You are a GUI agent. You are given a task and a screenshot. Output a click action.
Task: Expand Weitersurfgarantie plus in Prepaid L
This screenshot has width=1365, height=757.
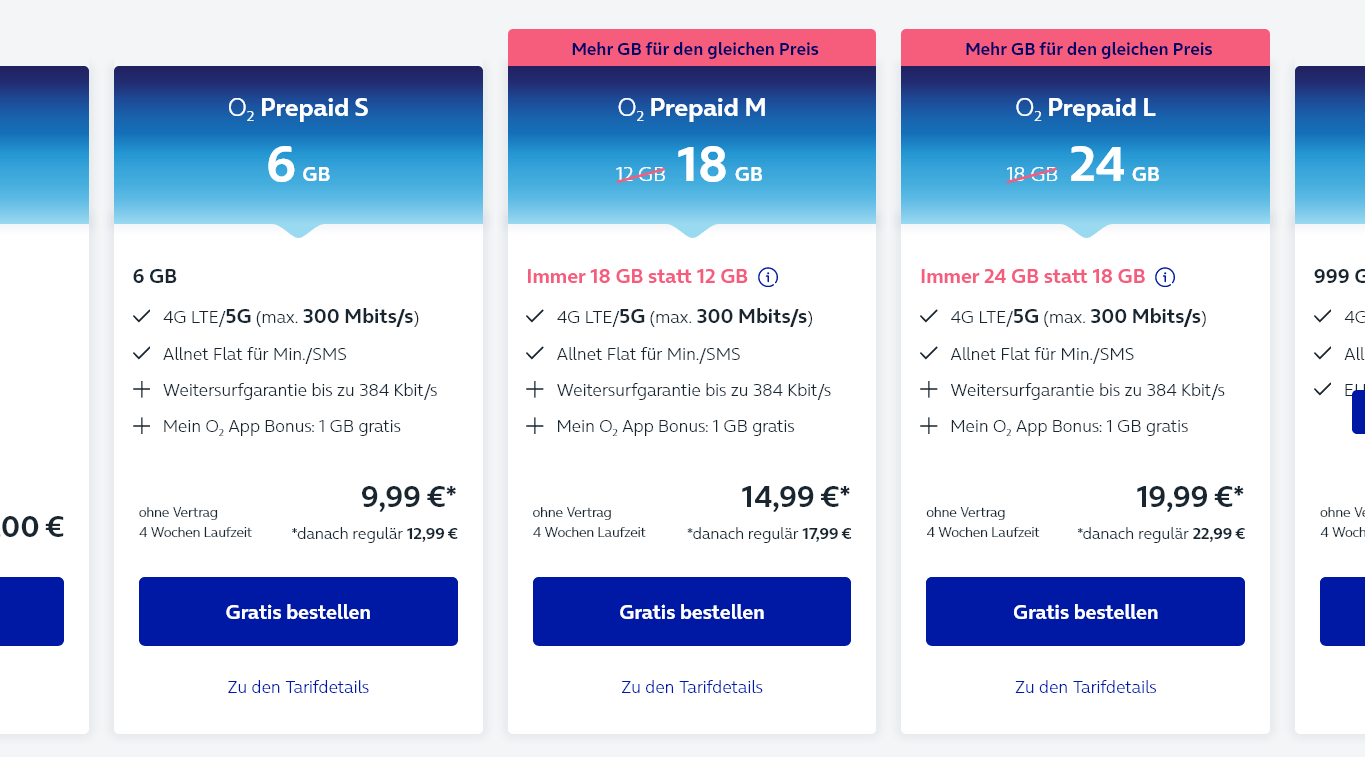point(929,390)
